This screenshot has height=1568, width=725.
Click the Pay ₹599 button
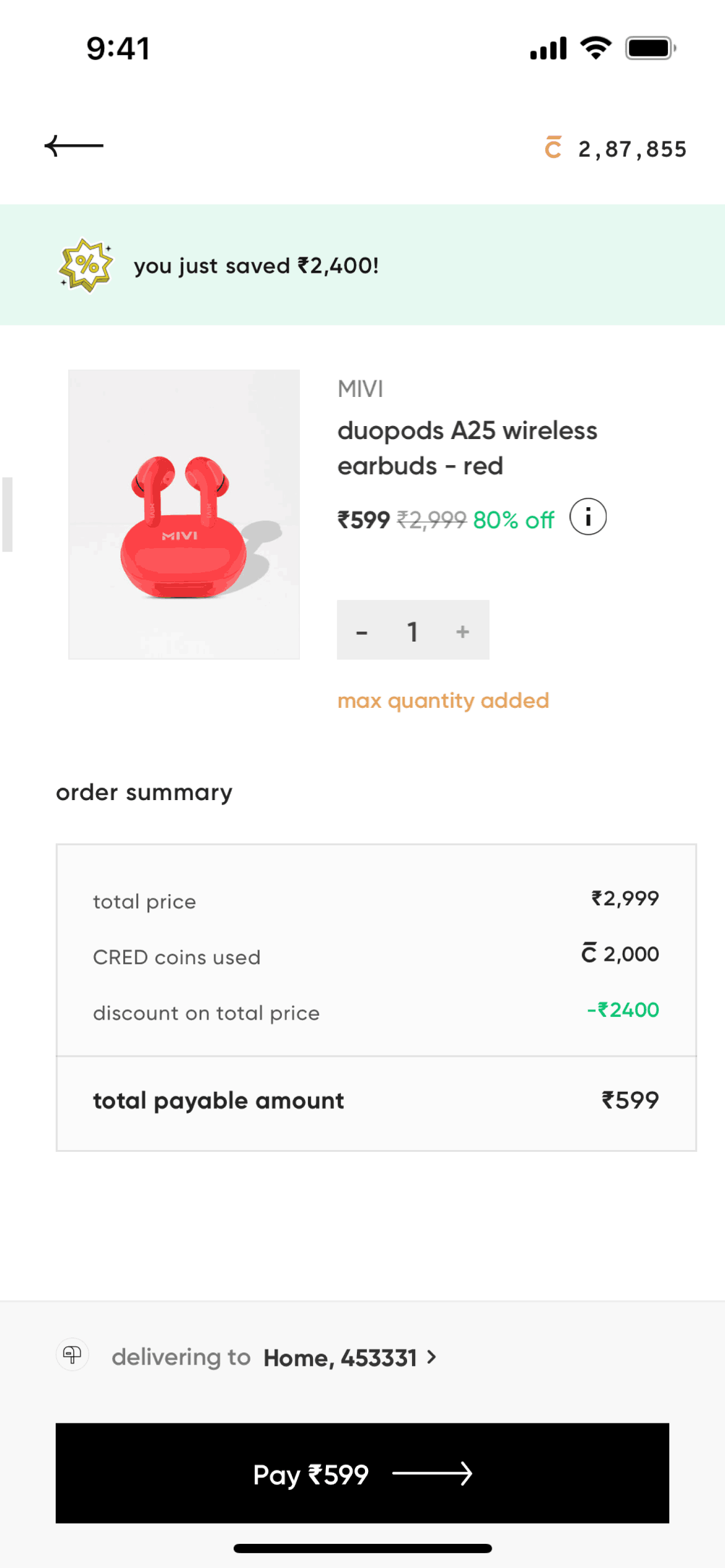[362, 1473]
